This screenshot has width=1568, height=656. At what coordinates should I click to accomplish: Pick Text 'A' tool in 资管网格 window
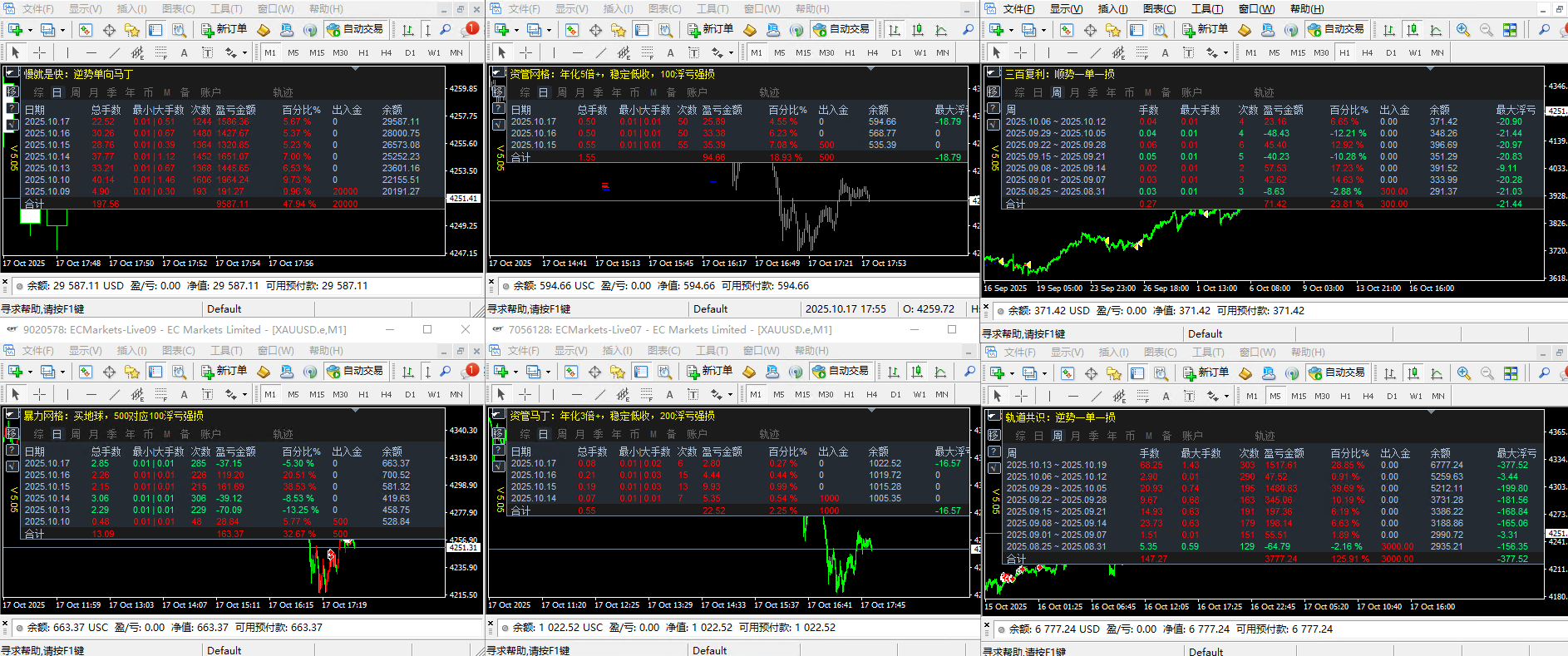(x=670, y=52)
